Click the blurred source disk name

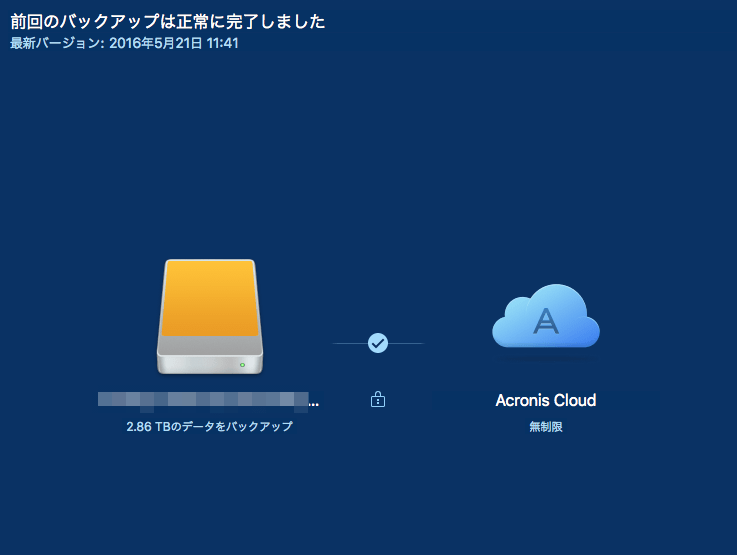pyautogui.click(x=208, y=399)
